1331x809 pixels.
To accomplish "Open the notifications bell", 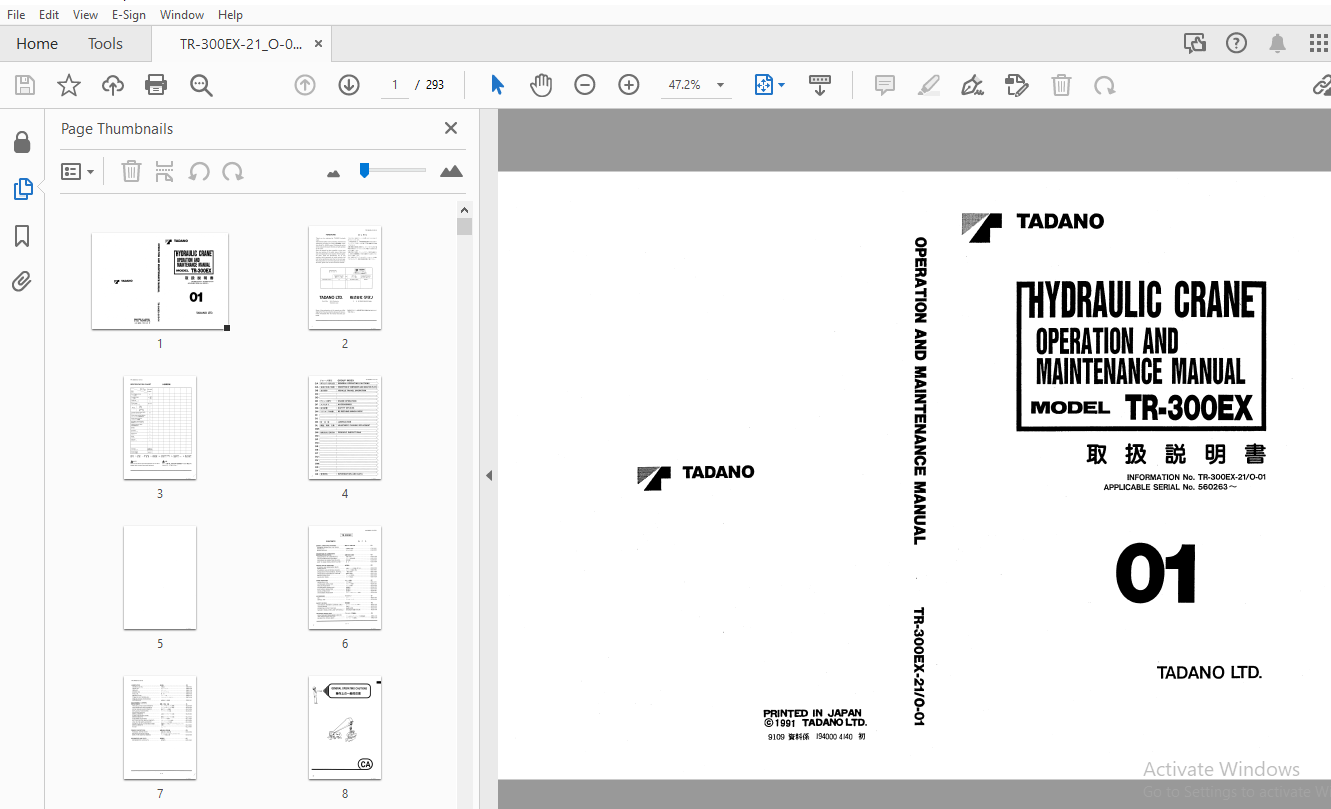I will pos(1278,43).
